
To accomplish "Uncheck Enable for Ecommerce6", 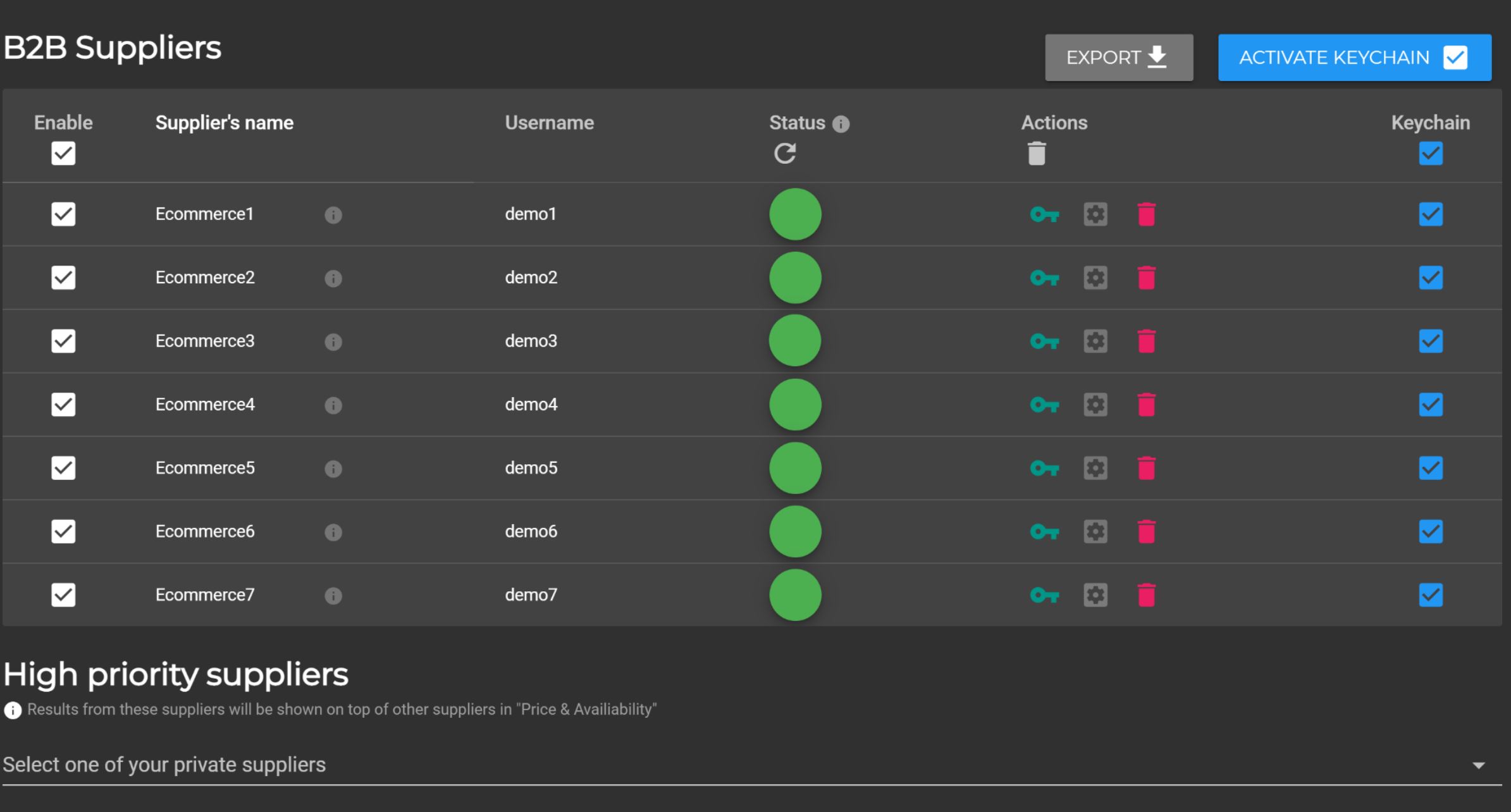I will tap(63, 532).
